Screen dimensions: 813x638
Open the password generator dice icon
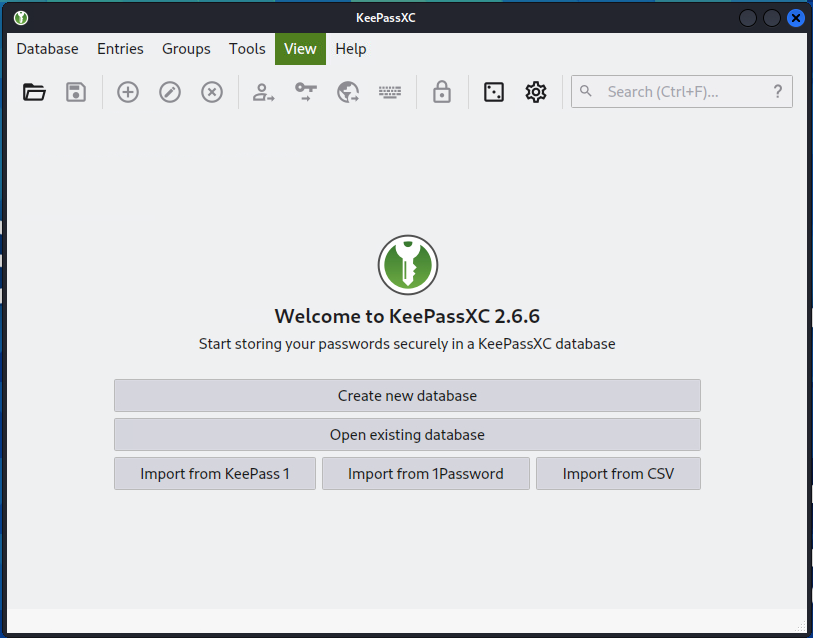(x=494, y=92)
